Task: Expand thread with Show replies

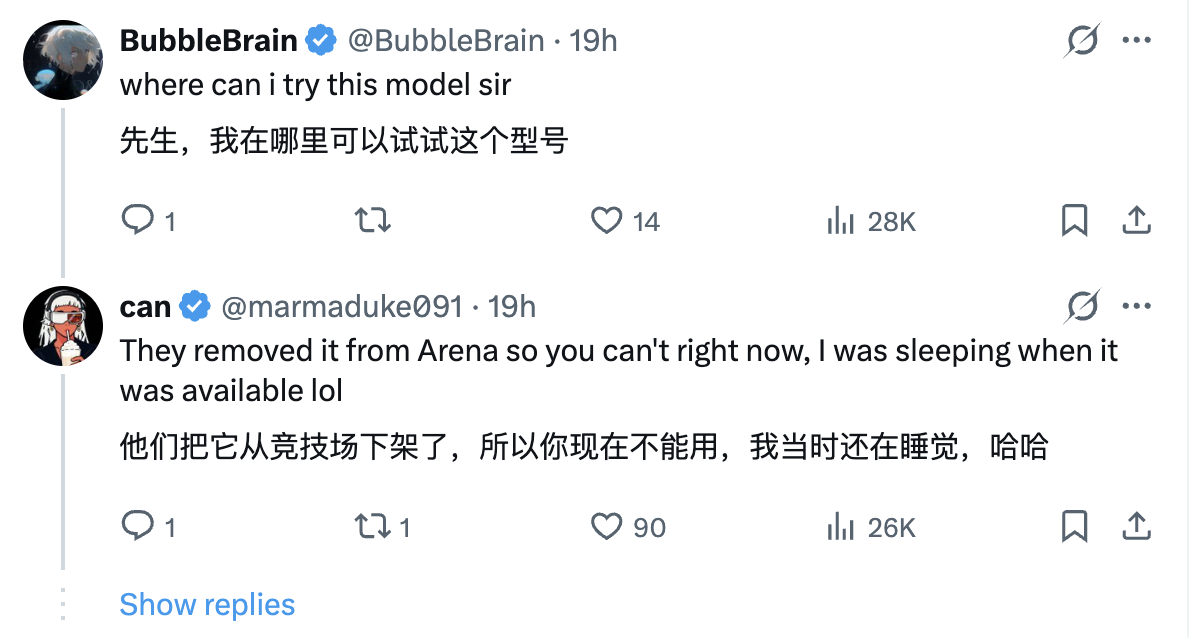Action: [207, 604]
